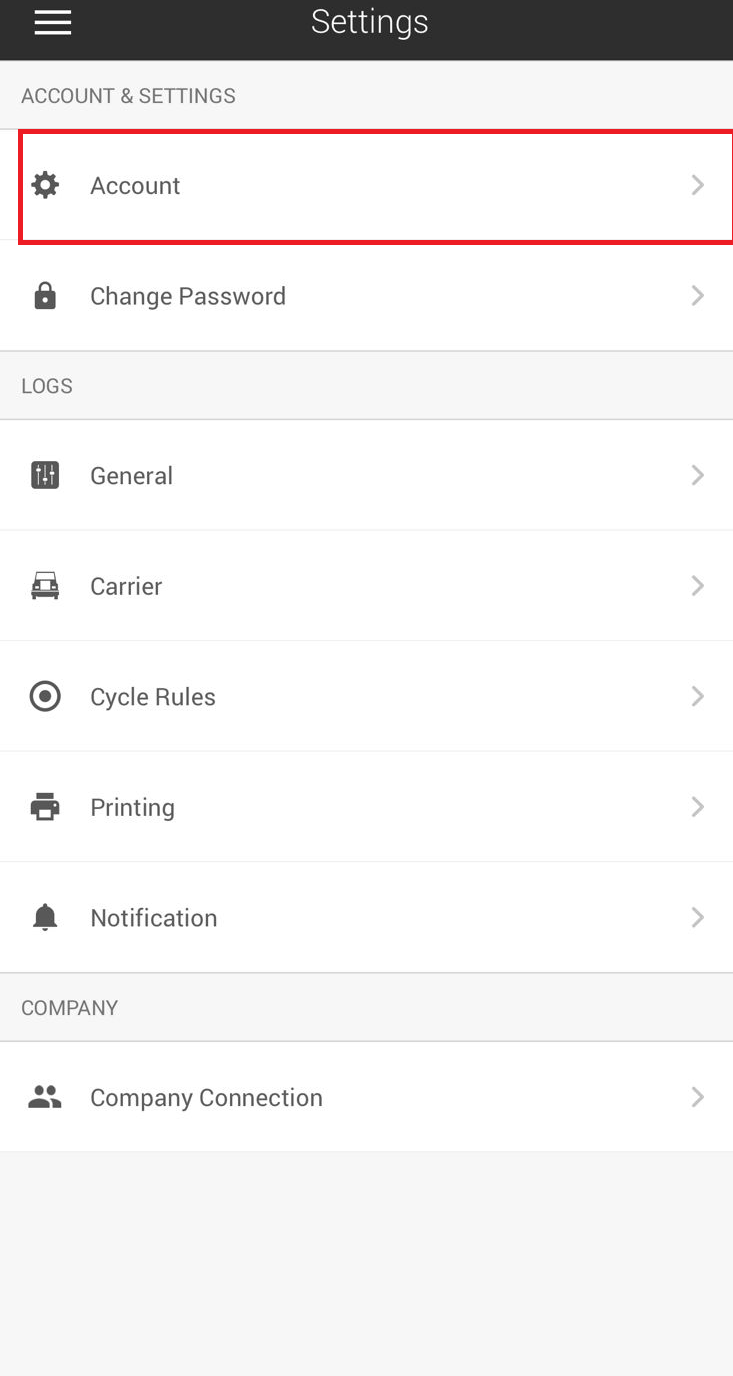Tap the Company Connection people icon

(45, 1097)
